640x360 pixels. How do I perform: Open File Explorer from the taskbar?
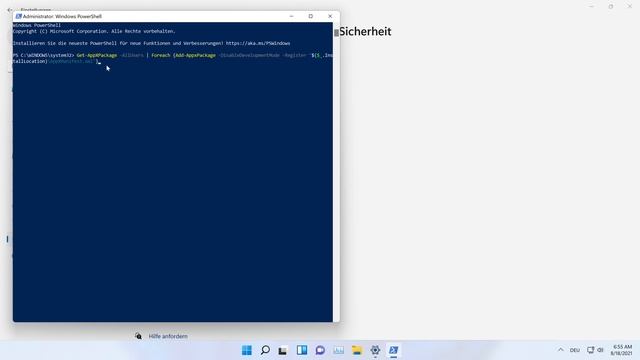click(357, 350)
